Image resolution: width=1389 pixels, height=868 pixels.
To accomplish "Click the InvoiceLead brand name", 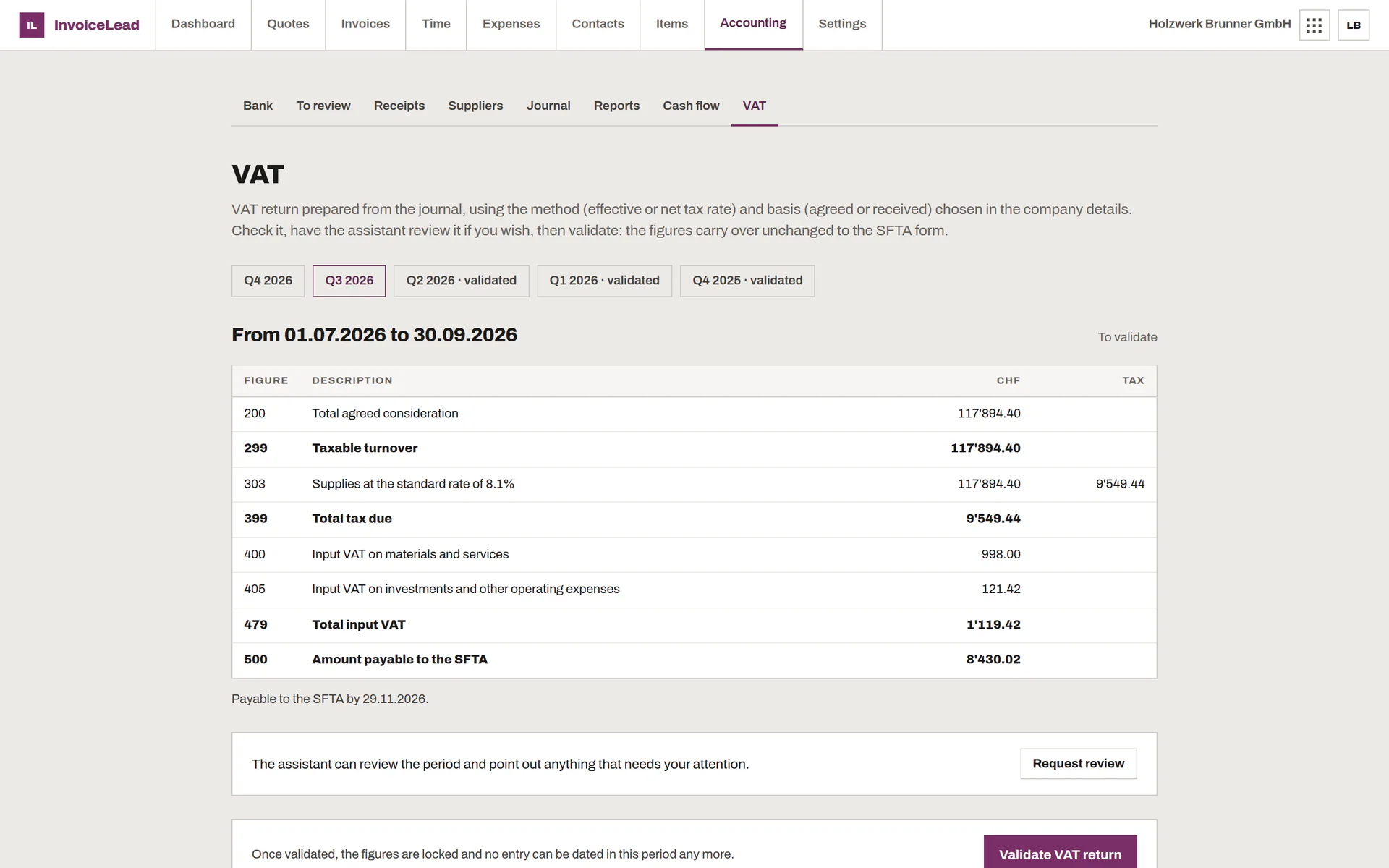I will [96, 25].
